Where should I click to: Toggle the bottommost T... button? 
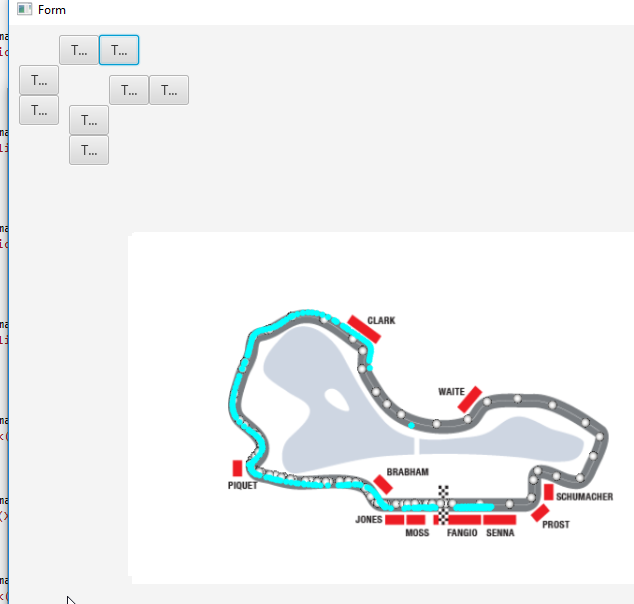pyautogui.click(x=89, y=150)
